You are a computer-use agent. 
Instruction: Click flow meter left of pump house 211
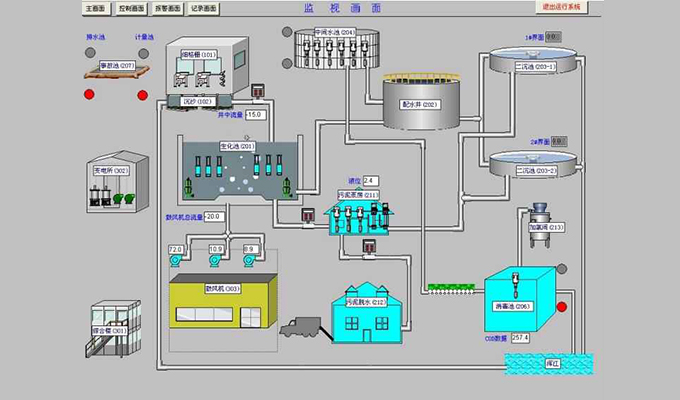pos(308,217)
